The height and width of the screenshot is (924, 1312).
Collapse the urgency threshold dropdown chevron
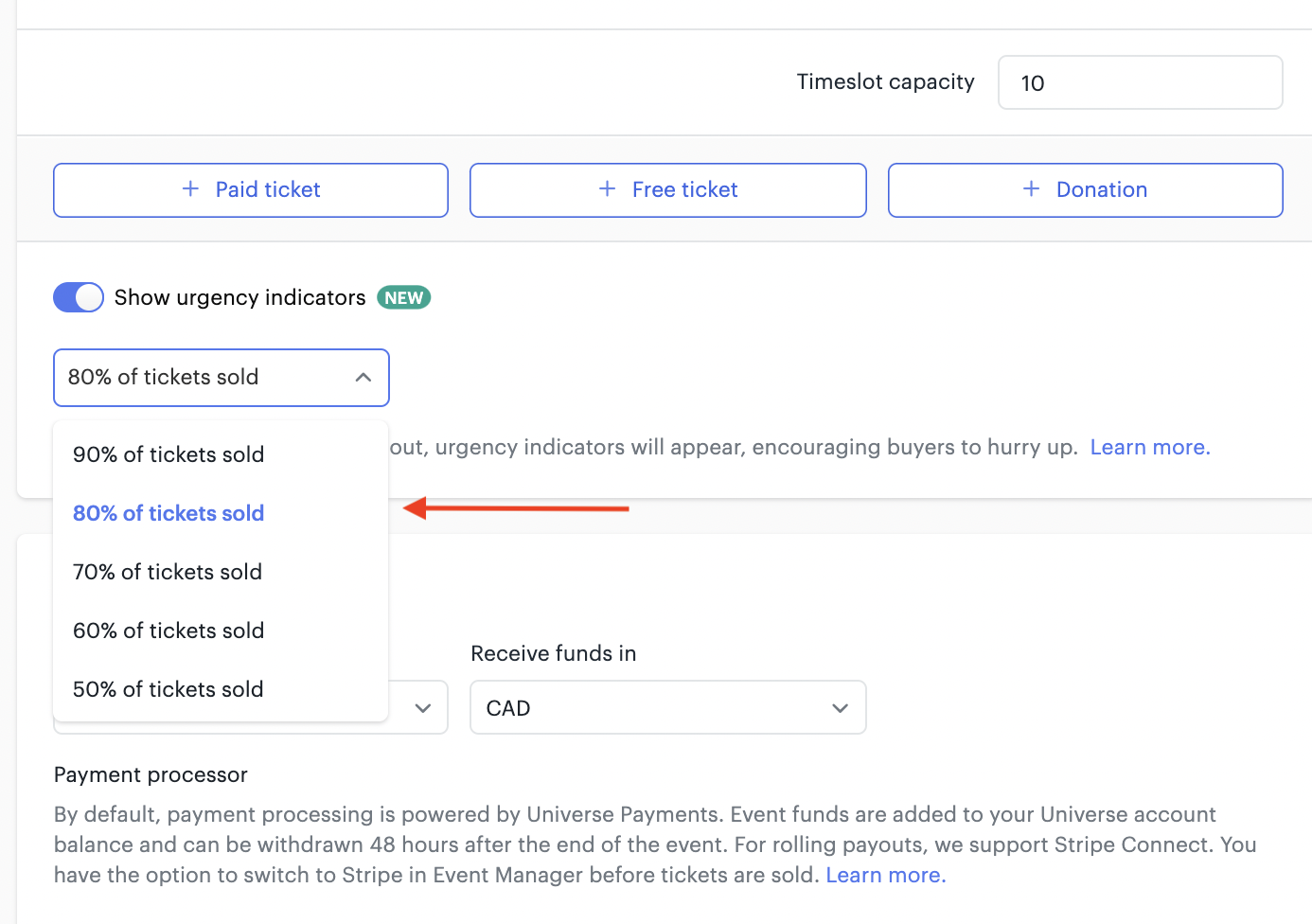363,377
